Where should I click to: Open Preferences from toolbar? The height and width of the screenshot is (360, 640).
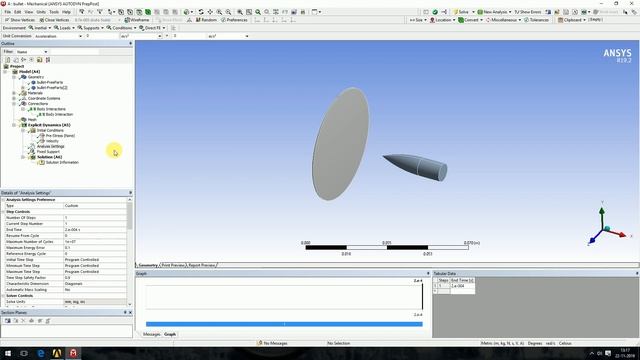(x=234, y=20)
